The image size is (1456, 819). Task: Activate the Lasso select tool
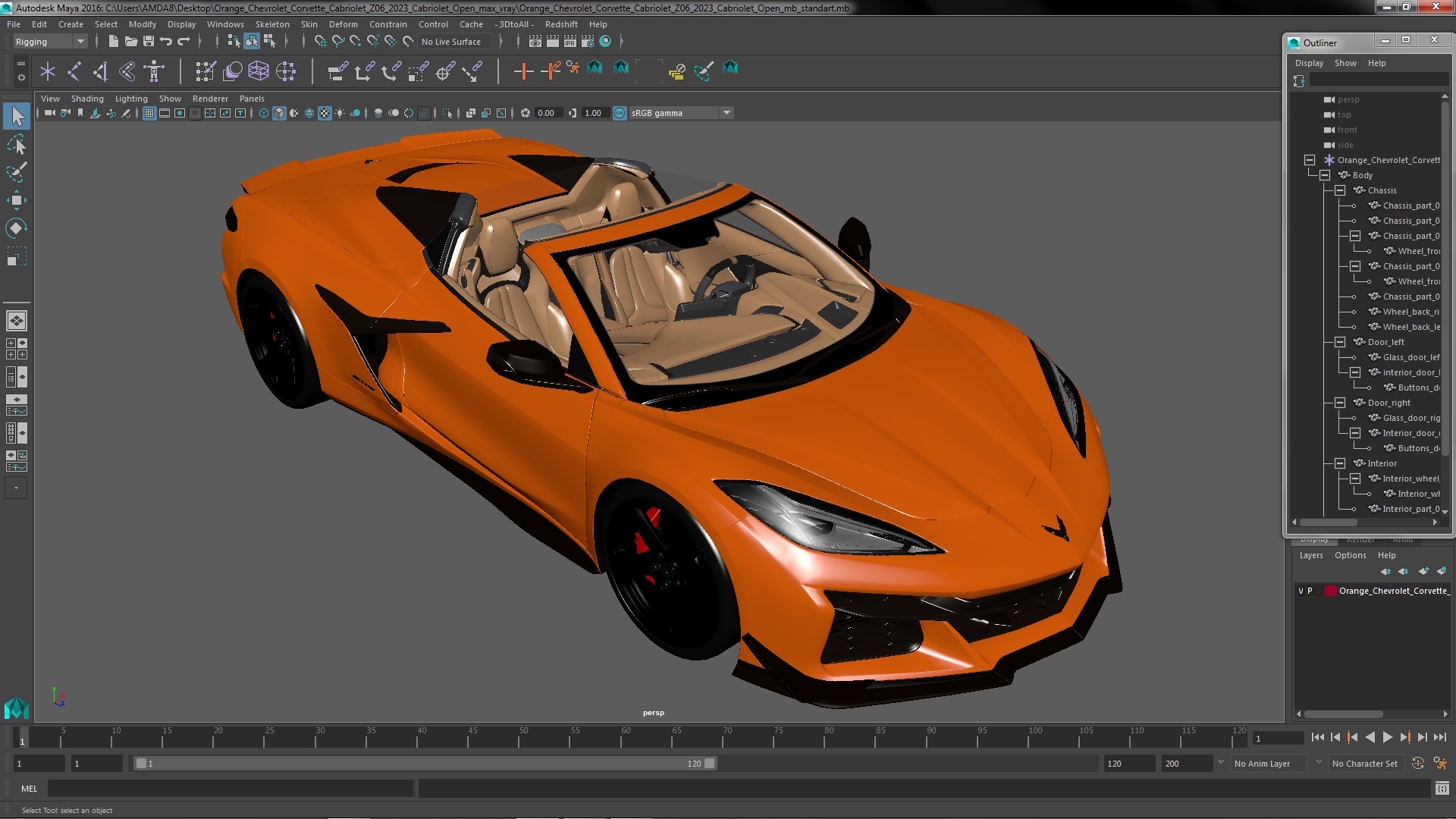pyautogui.click(x=17, y=144)
